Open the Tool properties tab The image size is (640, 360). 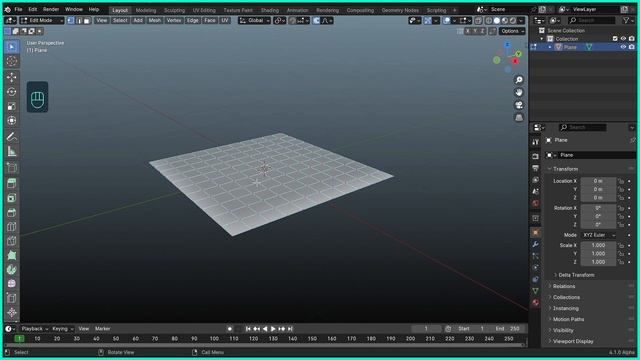(536, 142)
